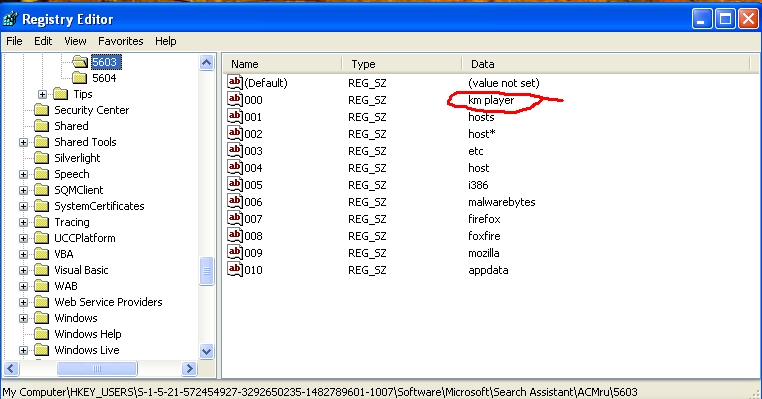Click the tree scroll up arrow
The image size is (762, 399).
click(207, 63)
